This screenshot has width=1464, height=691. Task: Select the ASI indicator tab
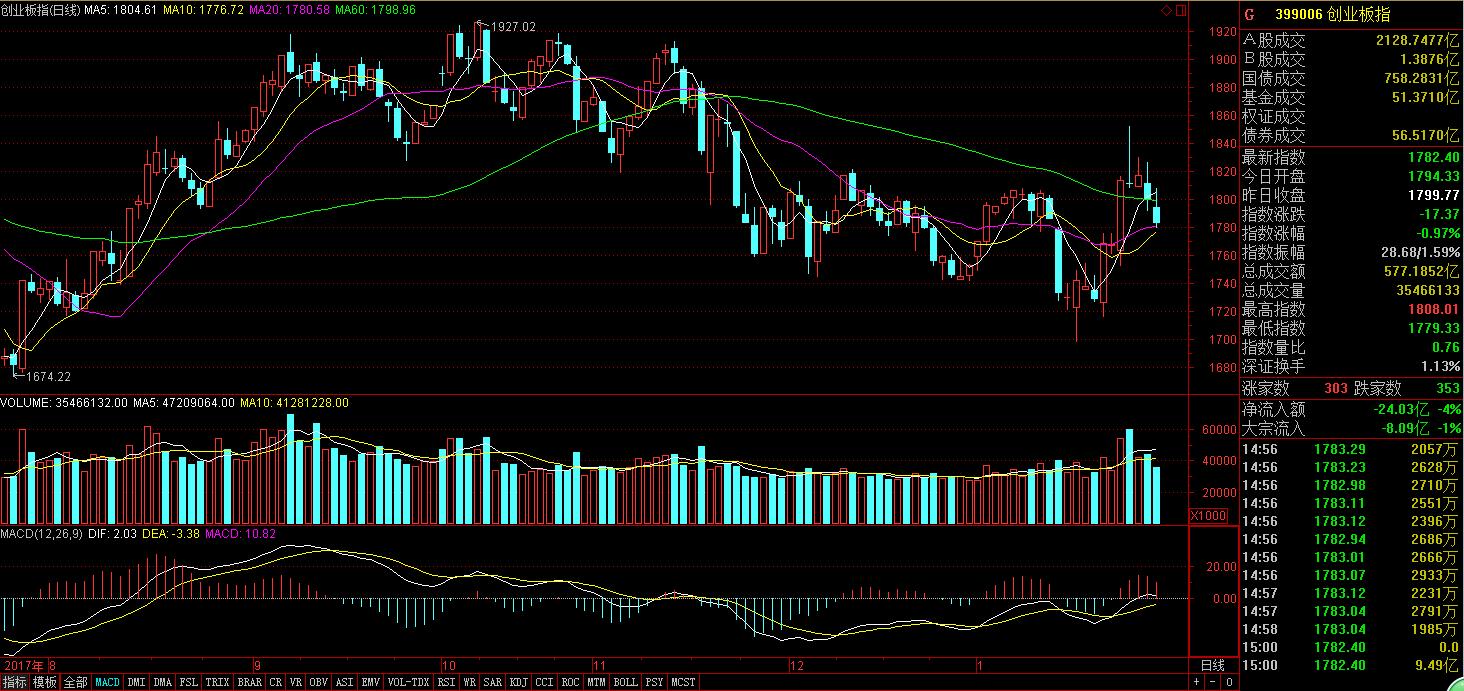pos(344,682)
